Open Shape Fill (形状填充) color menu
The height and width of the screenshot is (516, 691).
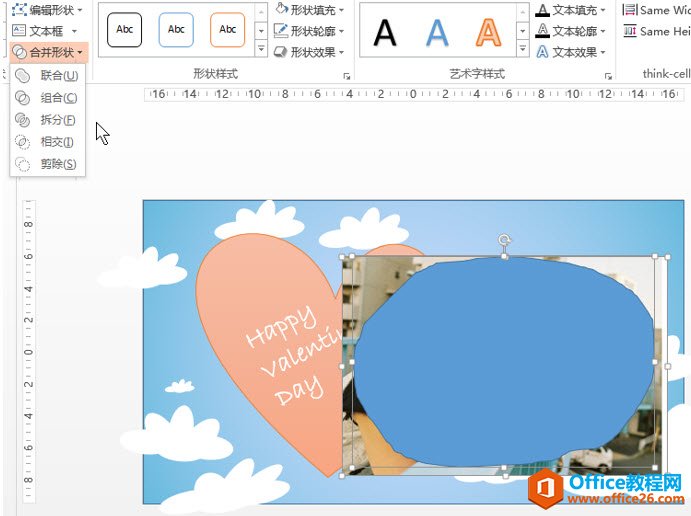[310, 10]
